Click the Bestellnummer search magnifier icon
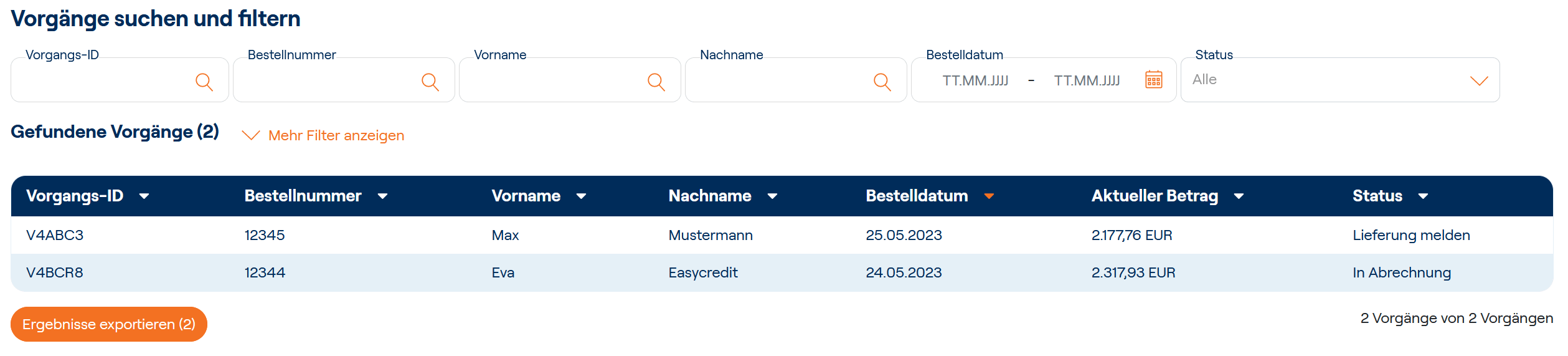Image resolution: width=1568 pixels, height=356 pixels. (x=430, y=82)
